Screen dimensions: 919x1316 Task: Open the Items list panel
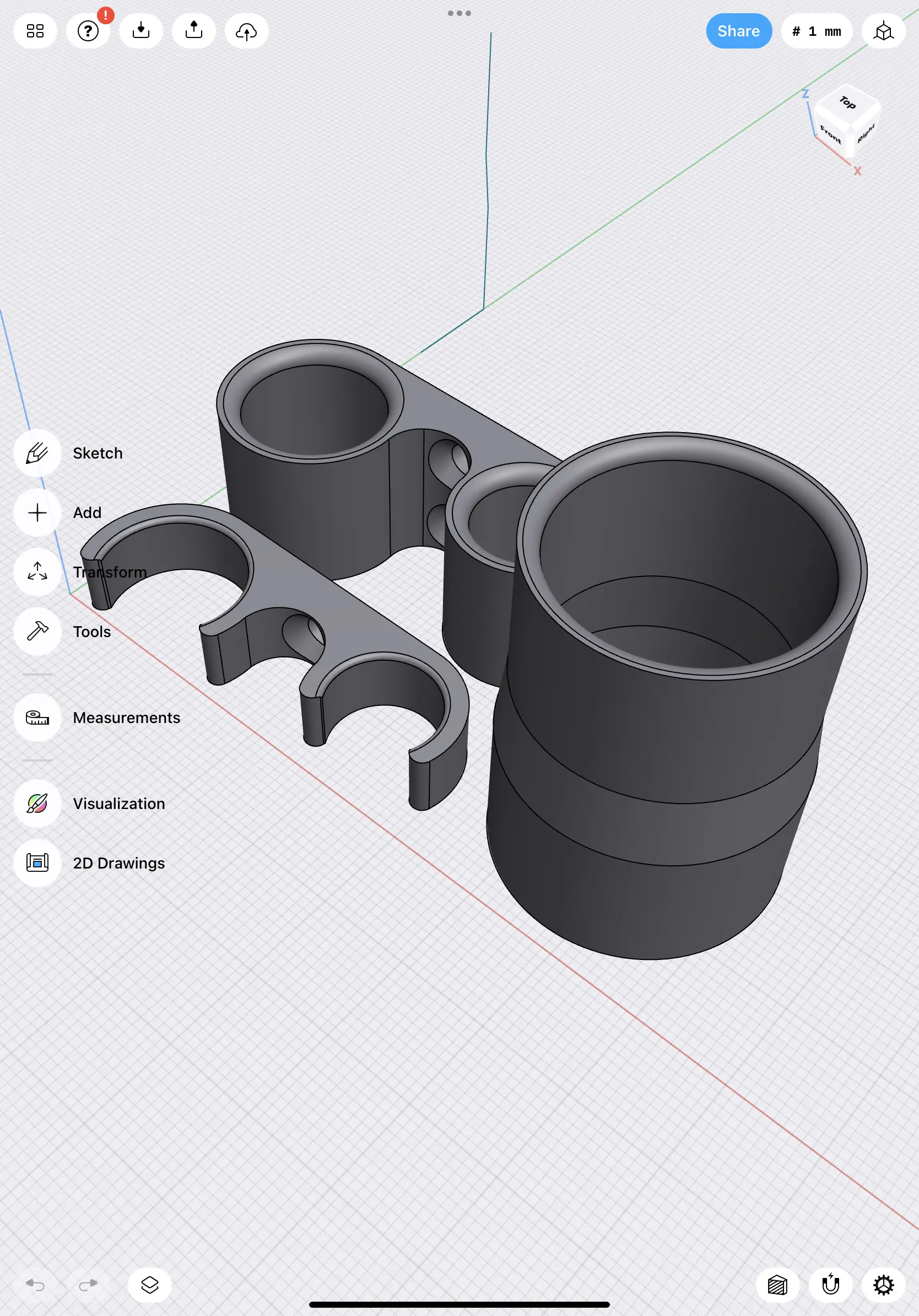[149, 1285]
